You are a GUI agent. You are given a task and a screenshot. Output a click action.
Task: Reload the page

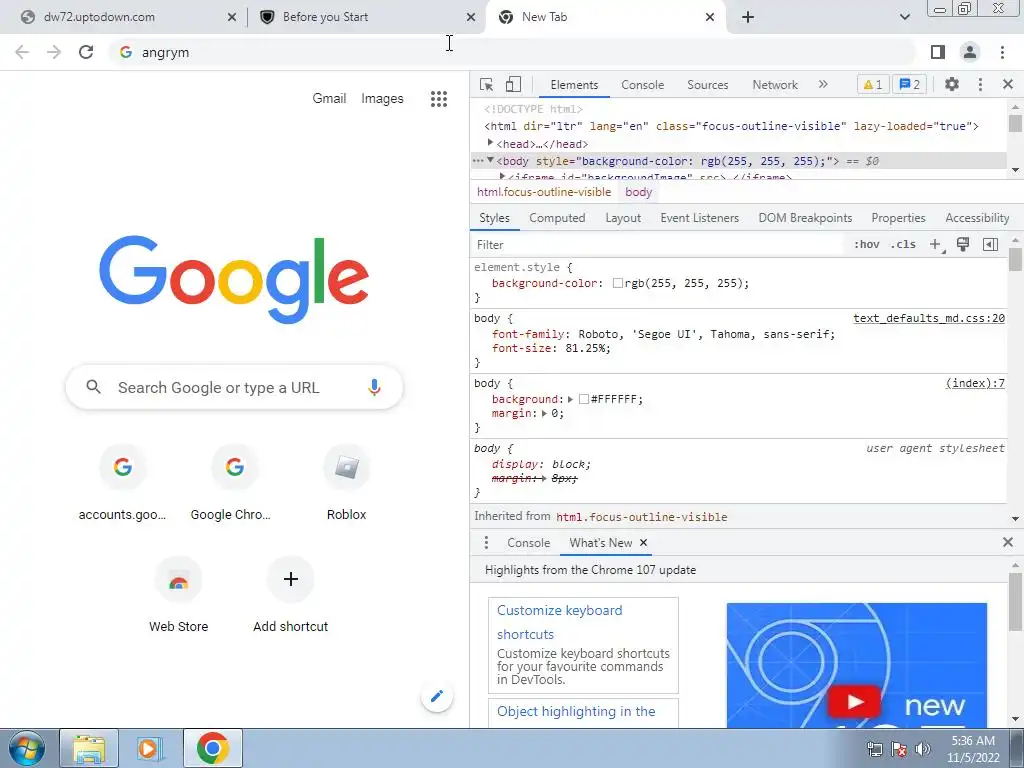86,52
